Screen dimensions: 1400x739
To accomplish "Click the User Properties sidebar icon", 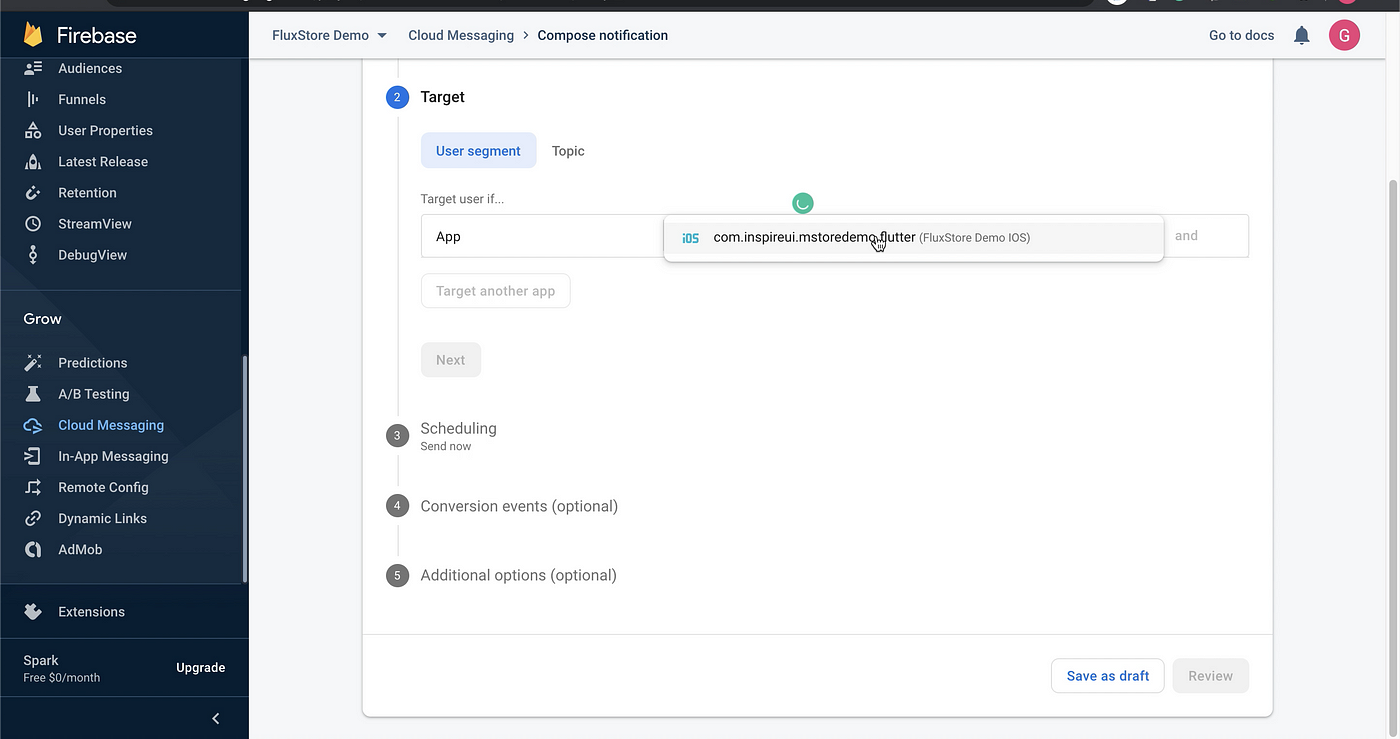I will click(x=33, y=130).
